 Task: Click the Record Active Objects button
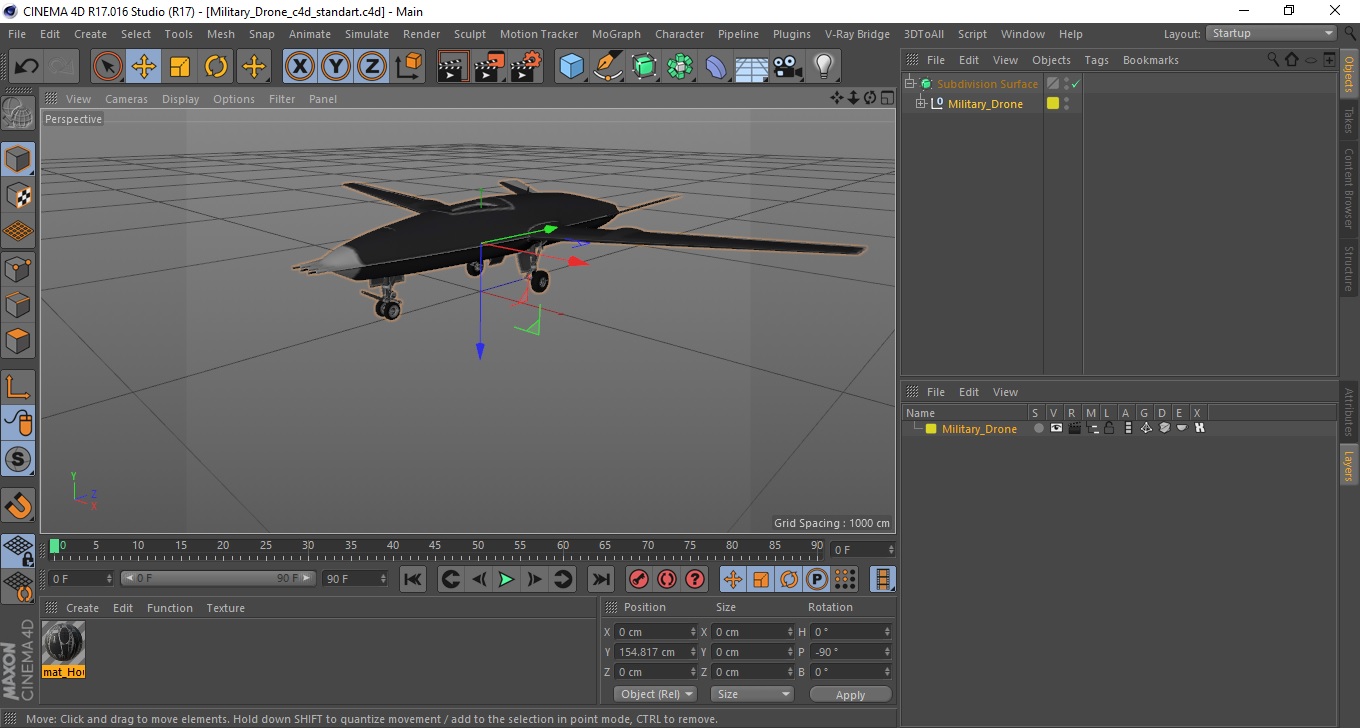[x=638, y=579]
